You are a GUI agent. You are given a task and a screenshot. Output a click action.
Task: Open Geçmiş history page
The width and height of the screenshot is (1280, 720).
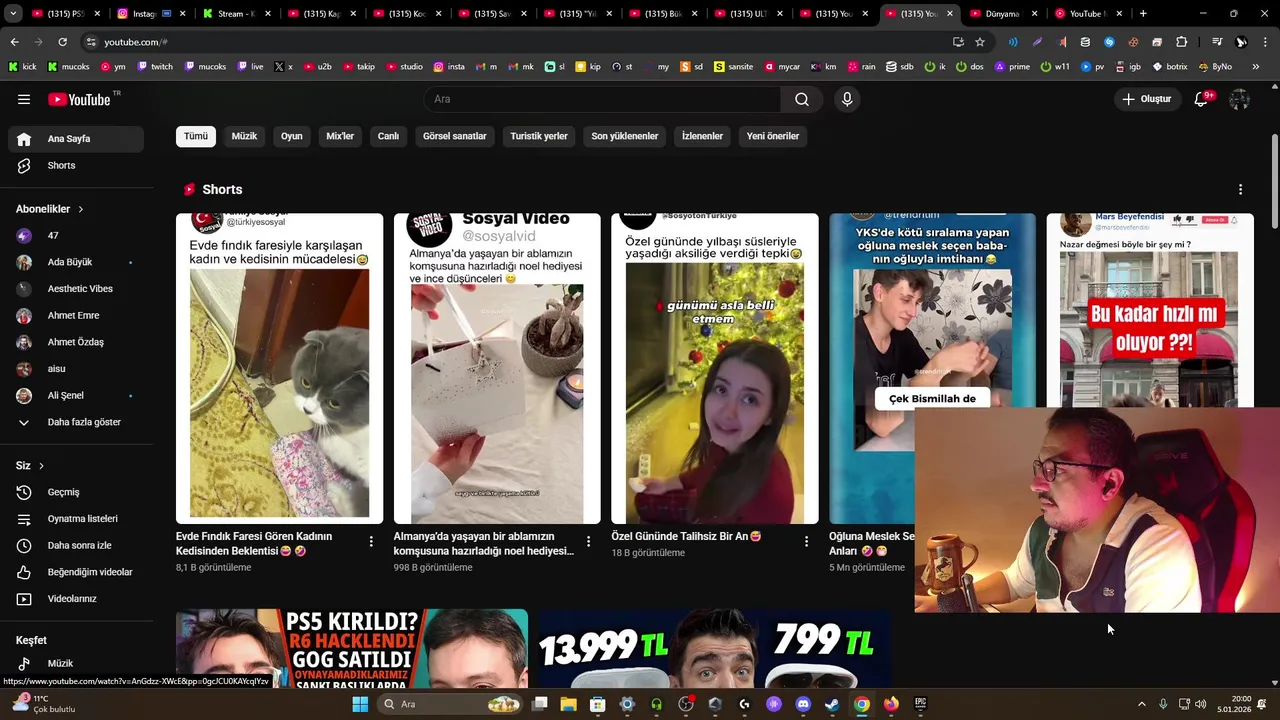tap(76, 492)
